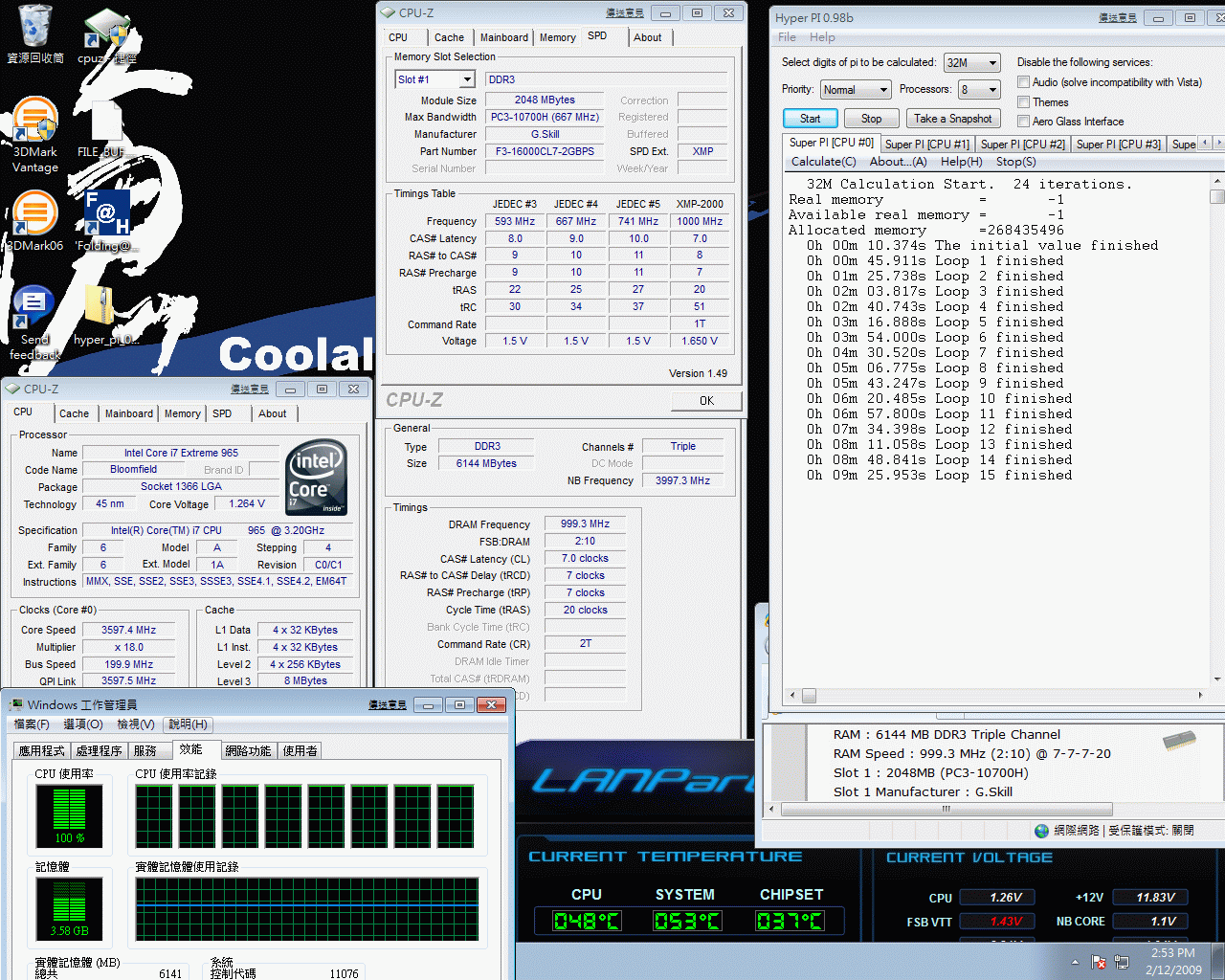
Task: Select Memory tab in lower-left CPU-Z window
Action: tap(182, 413)
